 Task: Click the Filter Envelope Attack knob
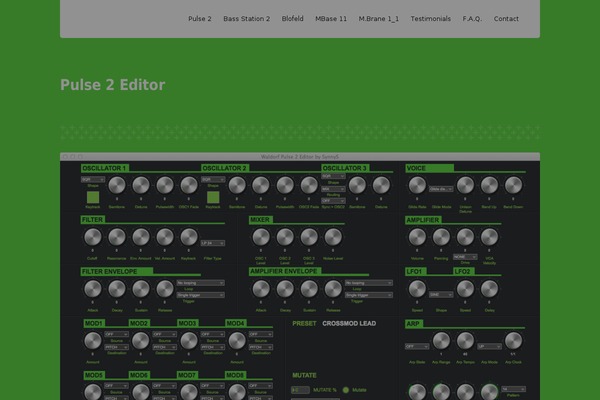tap(93, 289)
